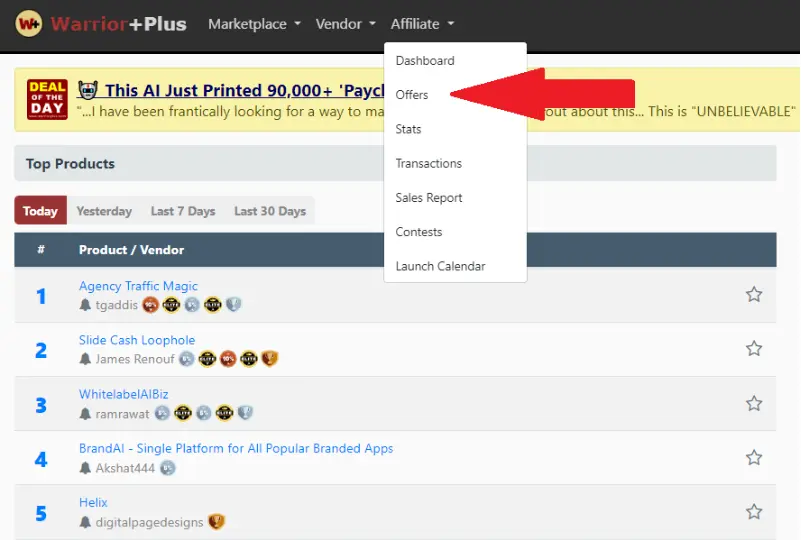Open the Slide Cash Loophole product link

click(137, 340)
